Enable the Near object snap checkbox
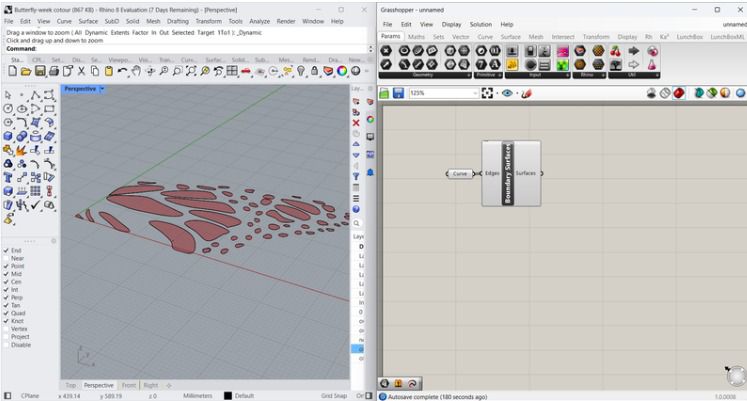Screen dimensions: 747x401 pos(6,258)
